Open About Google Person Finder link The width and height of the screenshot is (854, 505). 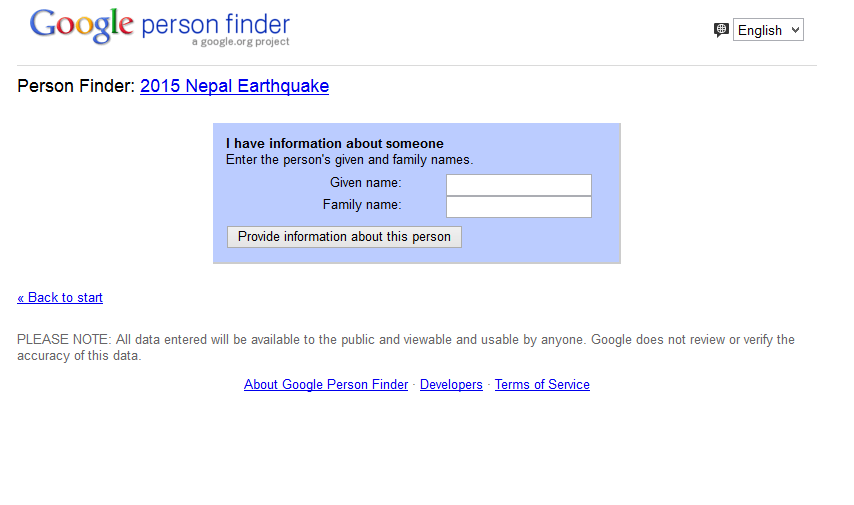click(x=326, y=385)
